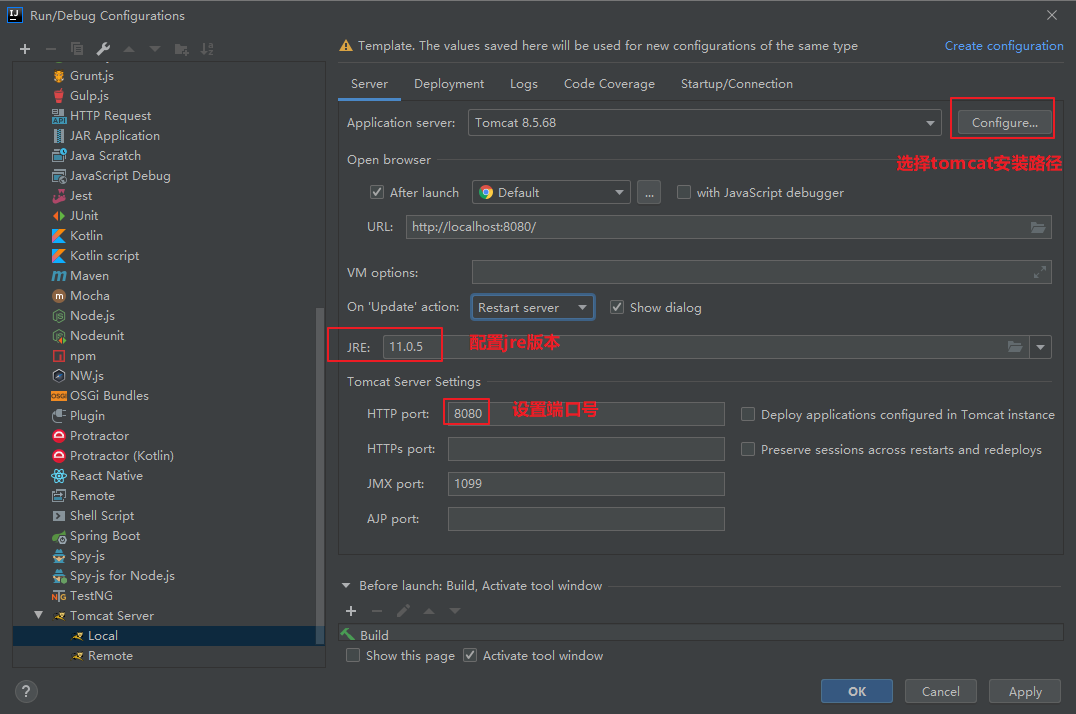Click the JRE browse folder icon
Viewport: 1076px width, 714px height.
pyautogui.click(x=1015, y=347)
